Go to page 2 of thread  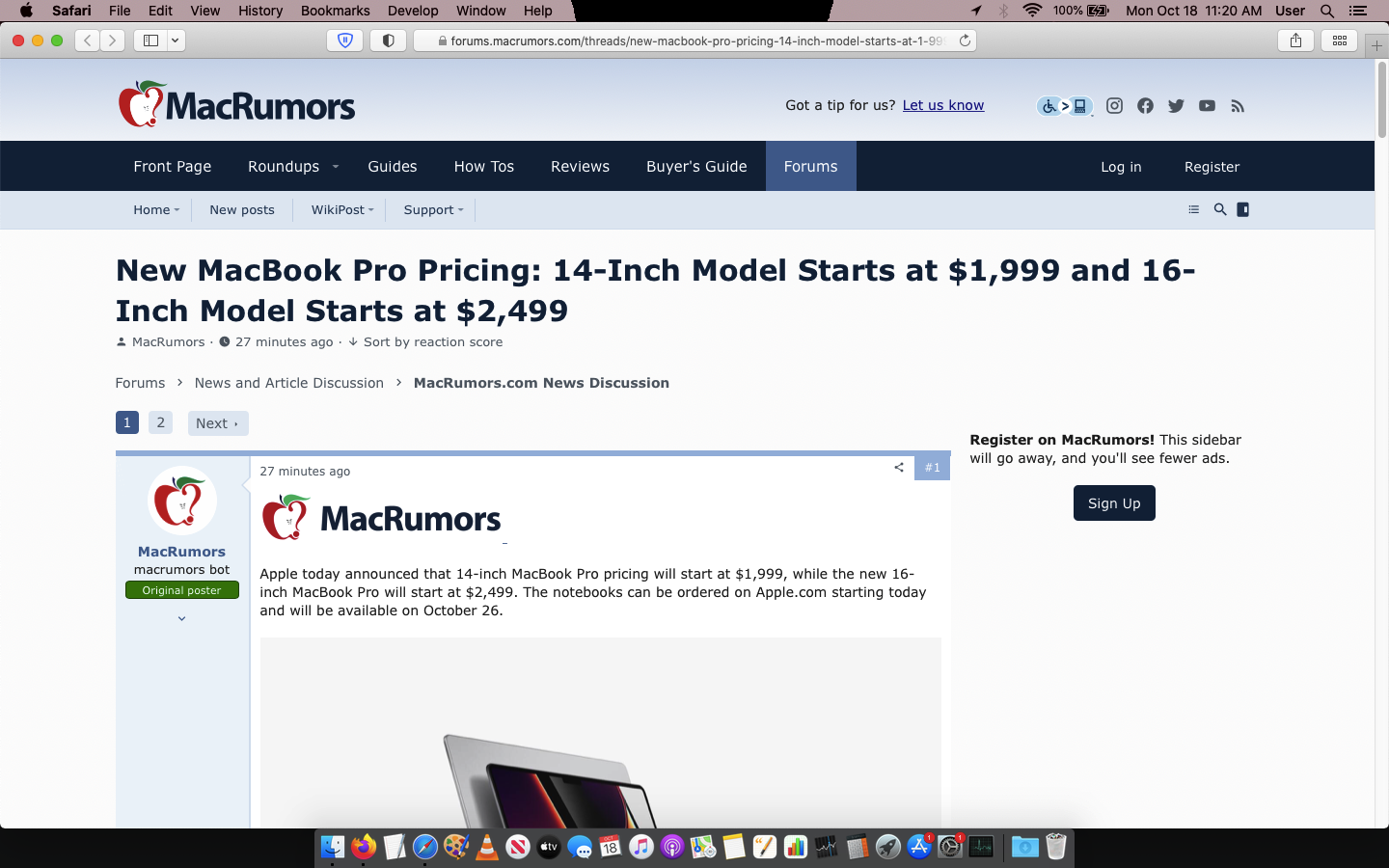(161, 422)
